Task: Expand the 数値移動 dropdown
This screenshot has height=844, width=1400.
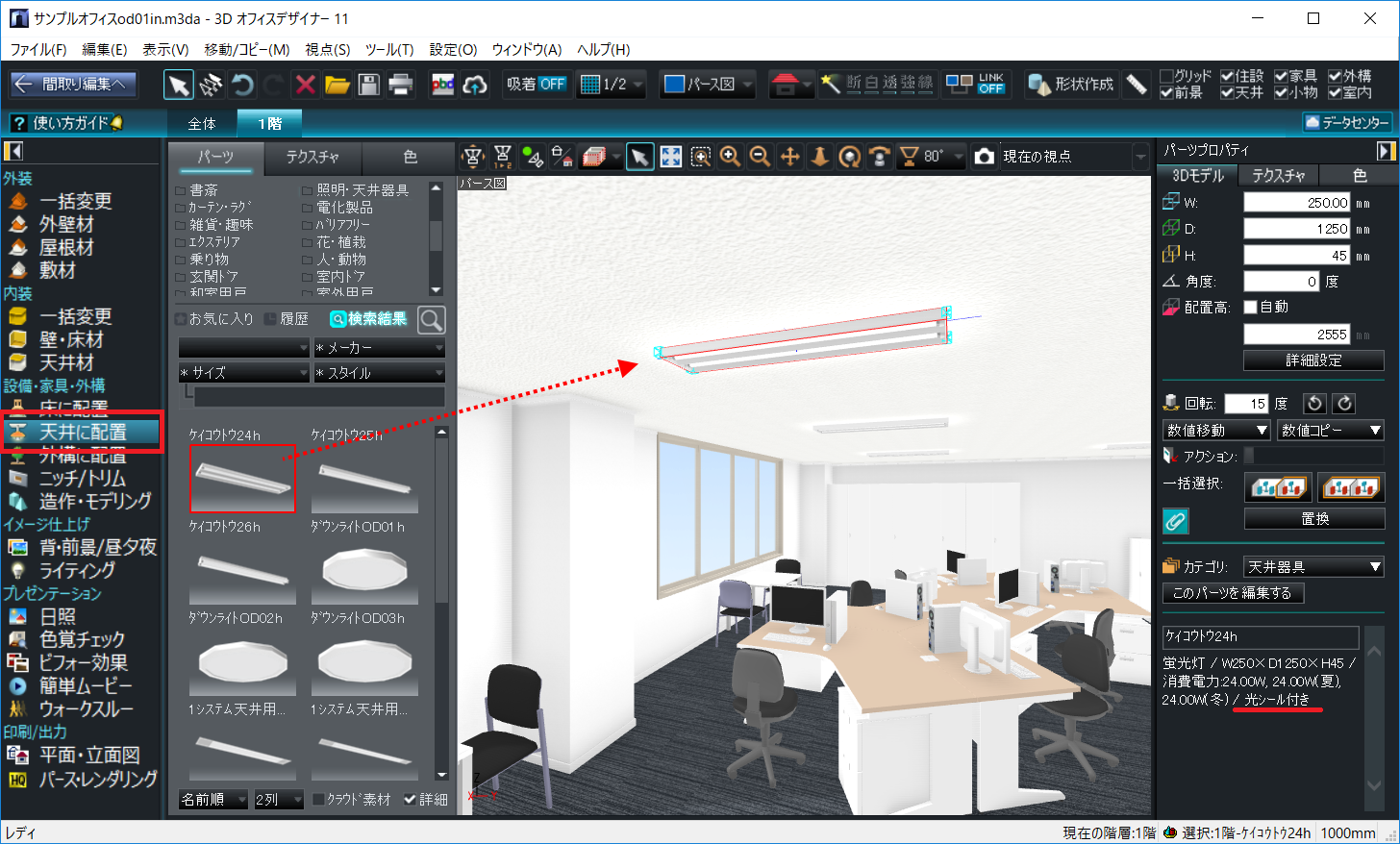Action: [1217, 431]
